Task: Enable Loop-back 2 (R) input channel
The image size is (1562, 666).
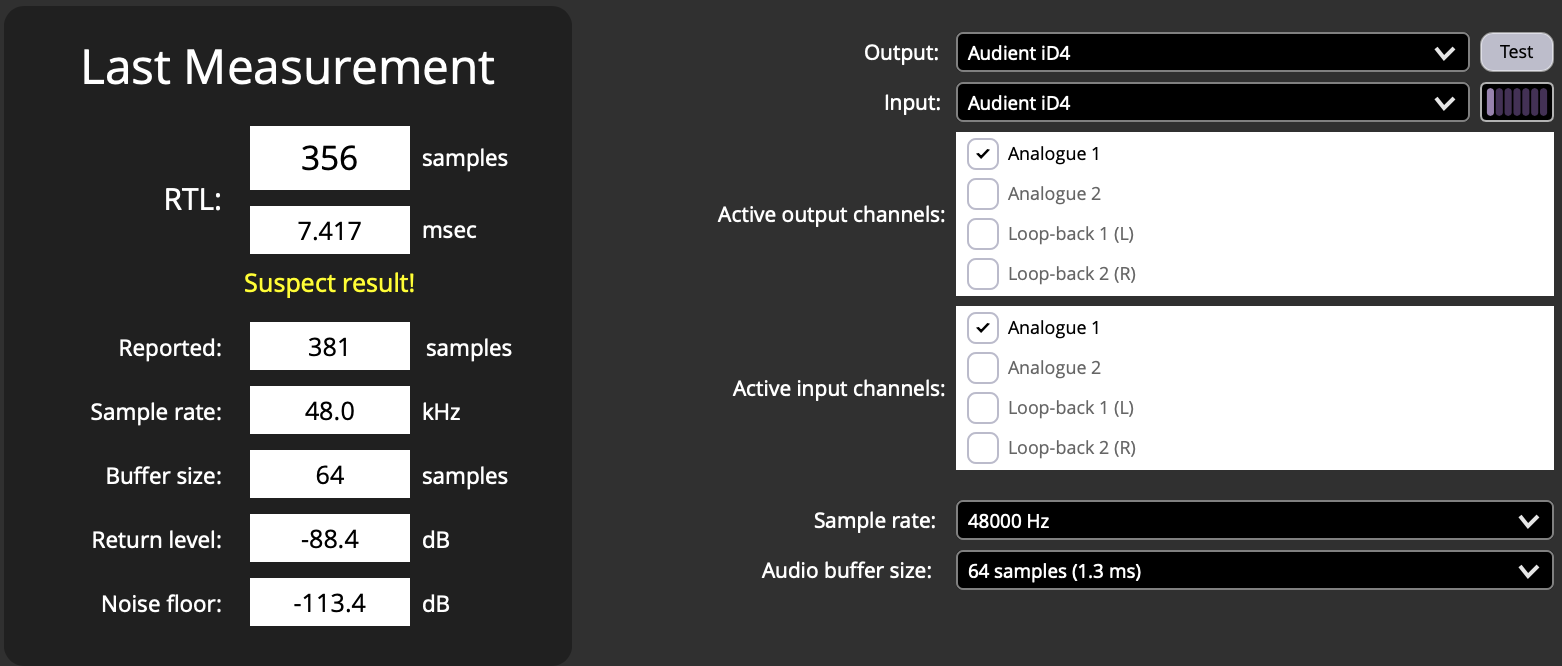Action: coord(983,448)
